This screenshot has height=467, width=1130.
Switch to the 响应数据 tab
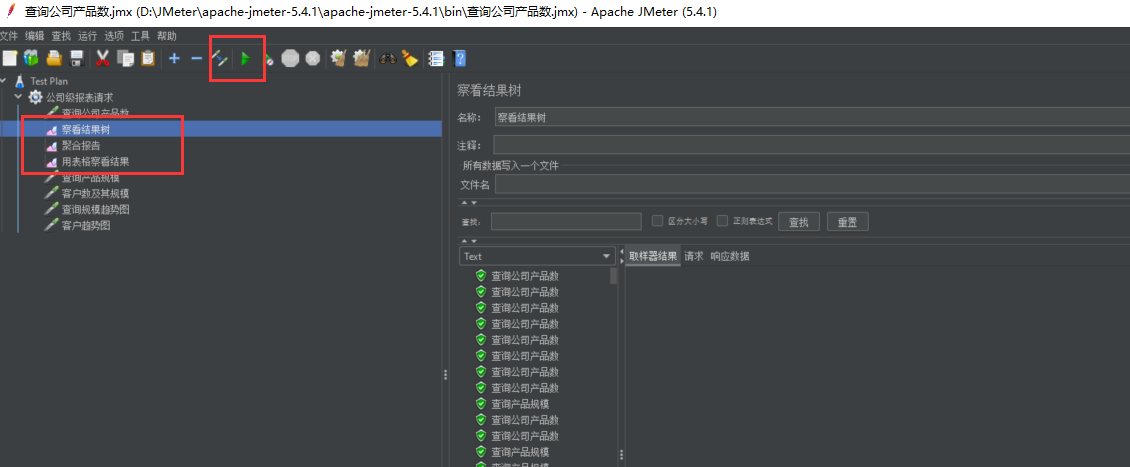(x=730, y=256)
